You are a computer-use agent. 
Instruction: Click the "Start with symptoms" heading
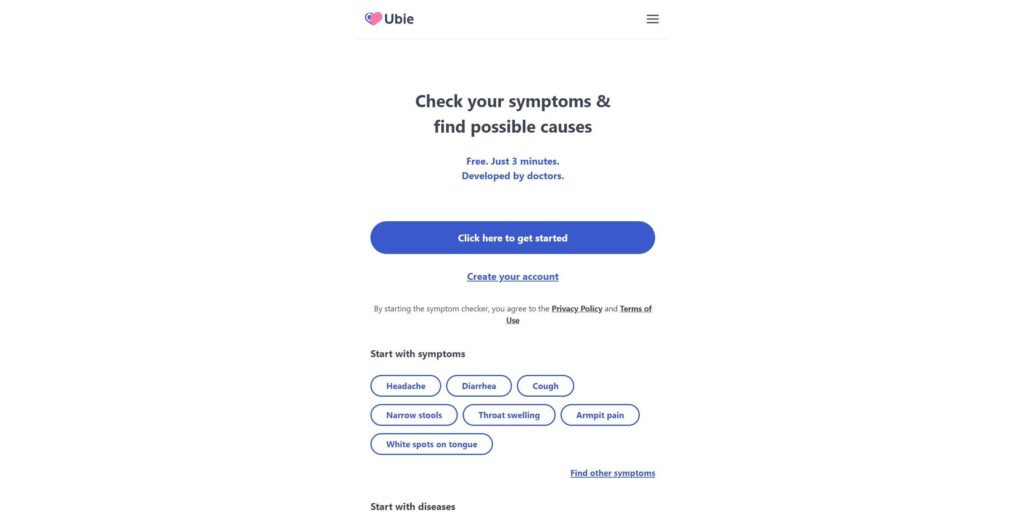coord(418,354)
